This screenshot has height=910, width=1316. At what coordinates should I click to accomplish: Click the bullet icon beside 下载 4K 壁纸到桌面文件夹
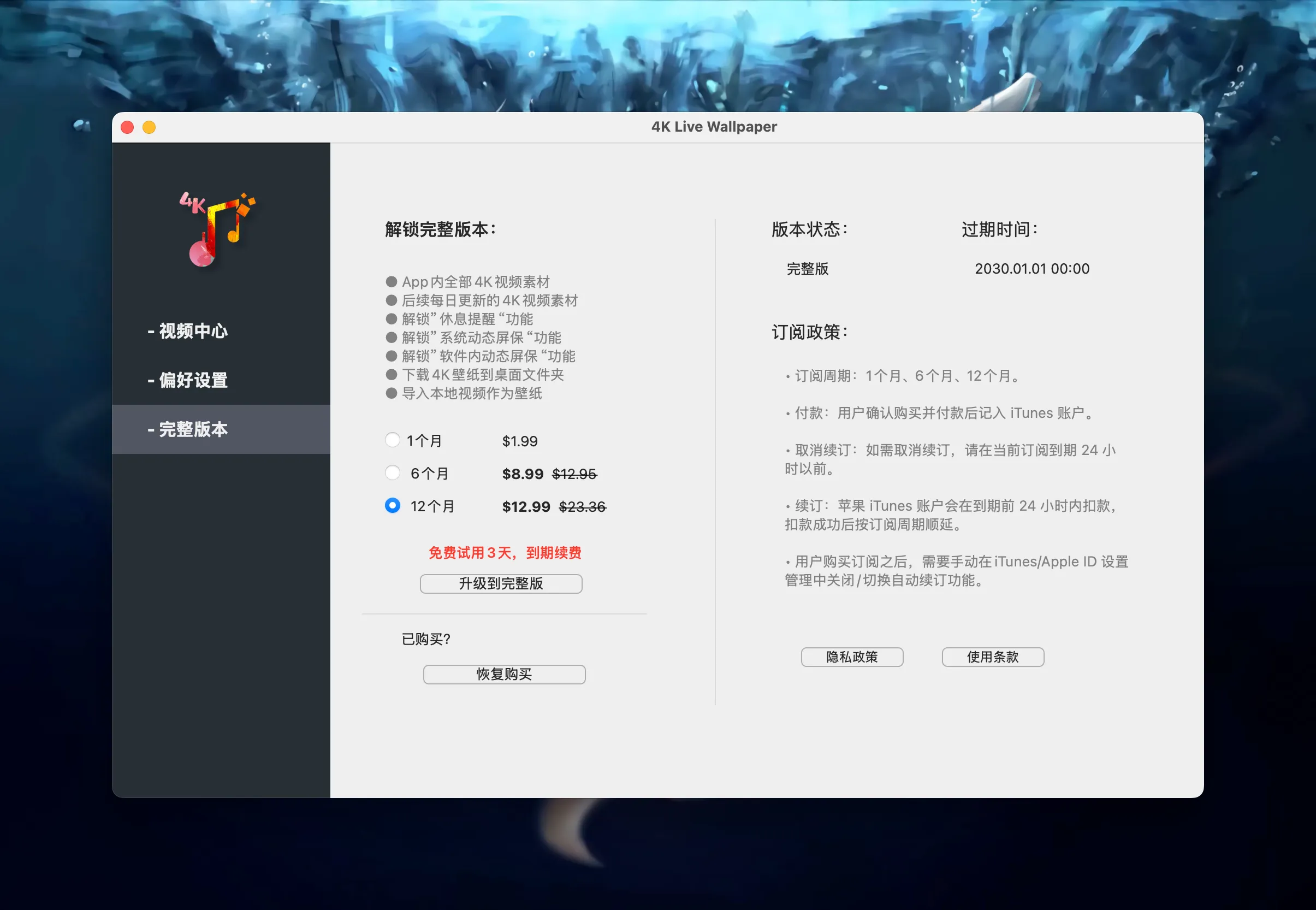pyautogui.click(x=392, y=375)
